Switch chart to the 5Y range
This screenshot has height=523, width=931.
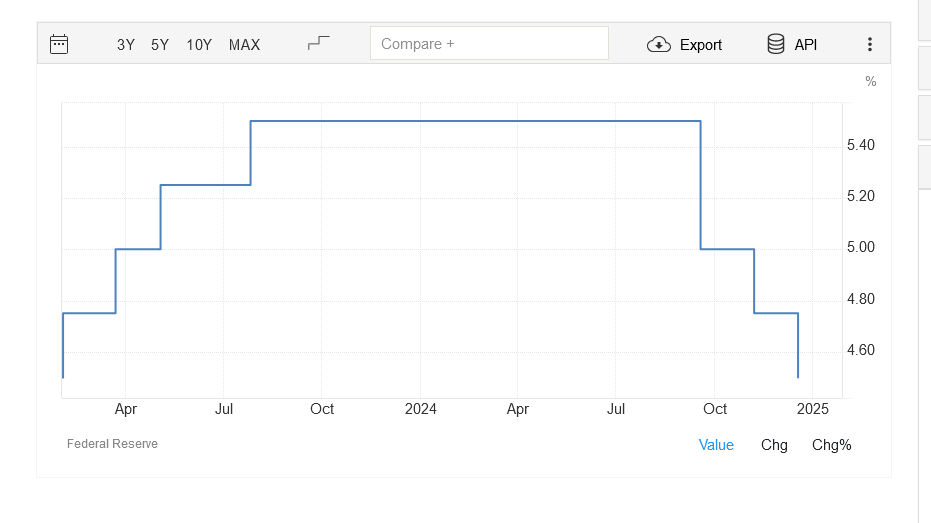(160, 44)
